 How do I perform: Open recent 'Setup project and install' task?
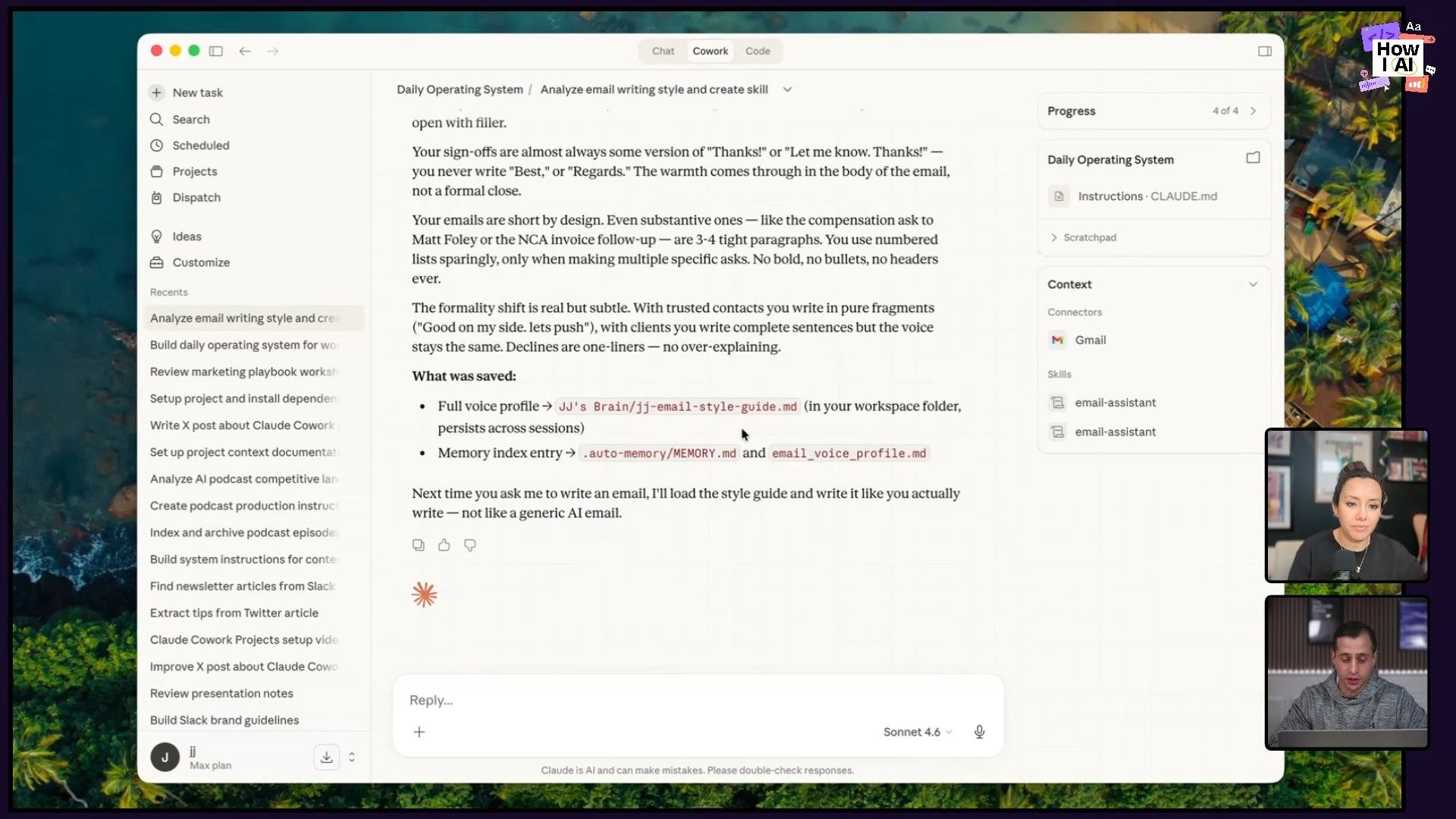point(244,398)
